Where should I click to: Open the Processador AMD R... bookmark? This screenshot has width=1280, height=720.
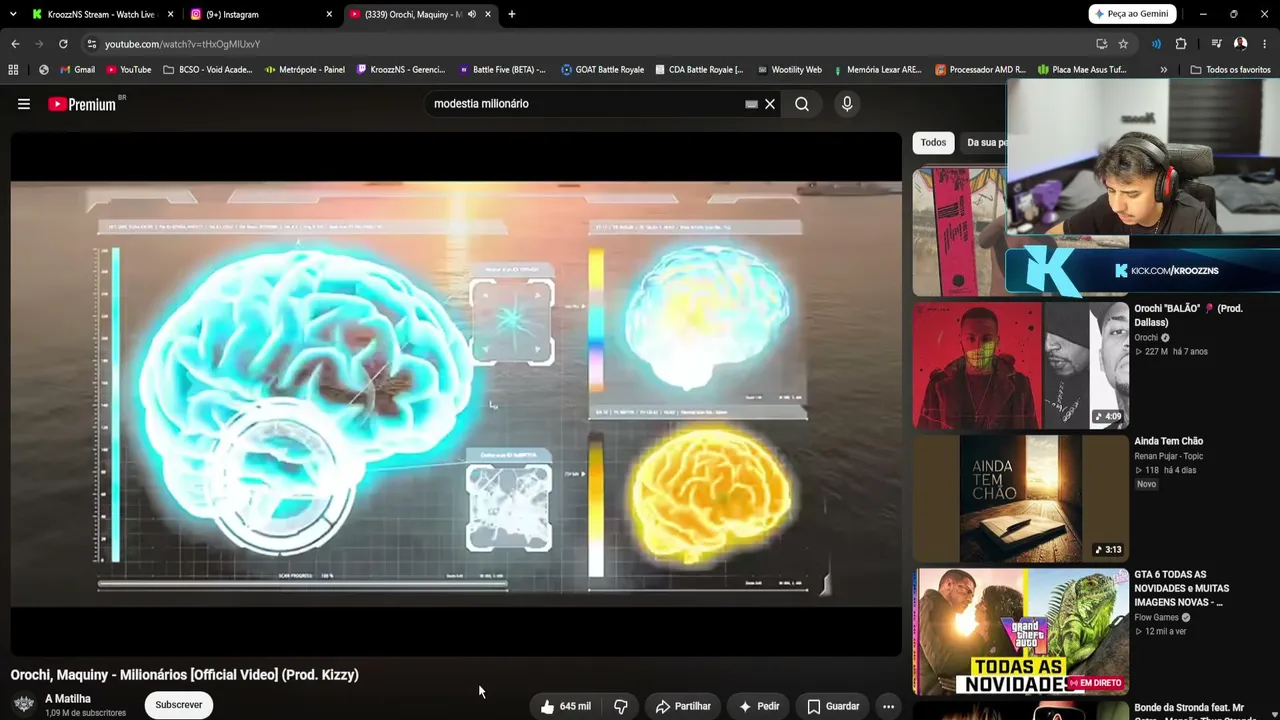980,70
